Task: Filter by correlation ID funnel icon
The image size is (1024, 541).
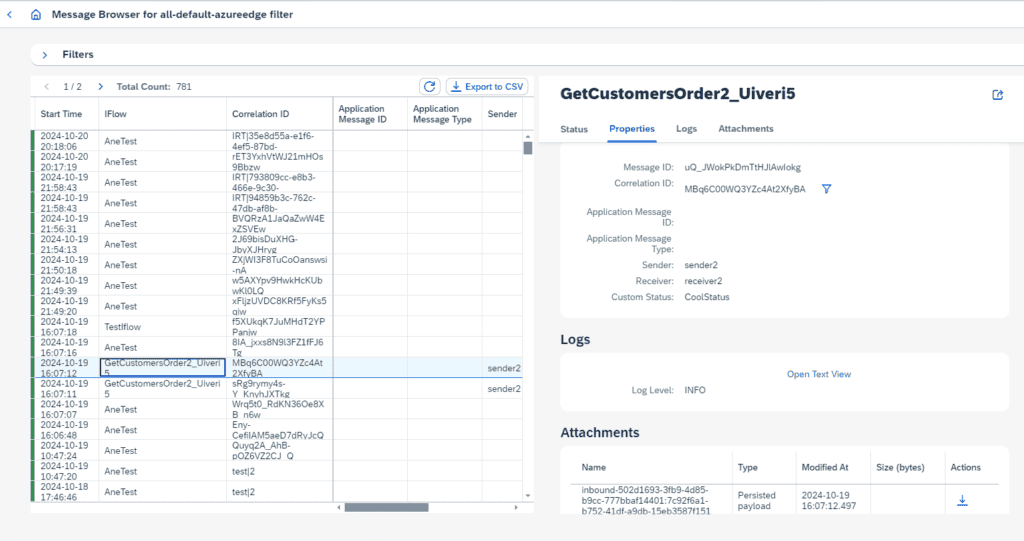Action: (x=826, y=189)
